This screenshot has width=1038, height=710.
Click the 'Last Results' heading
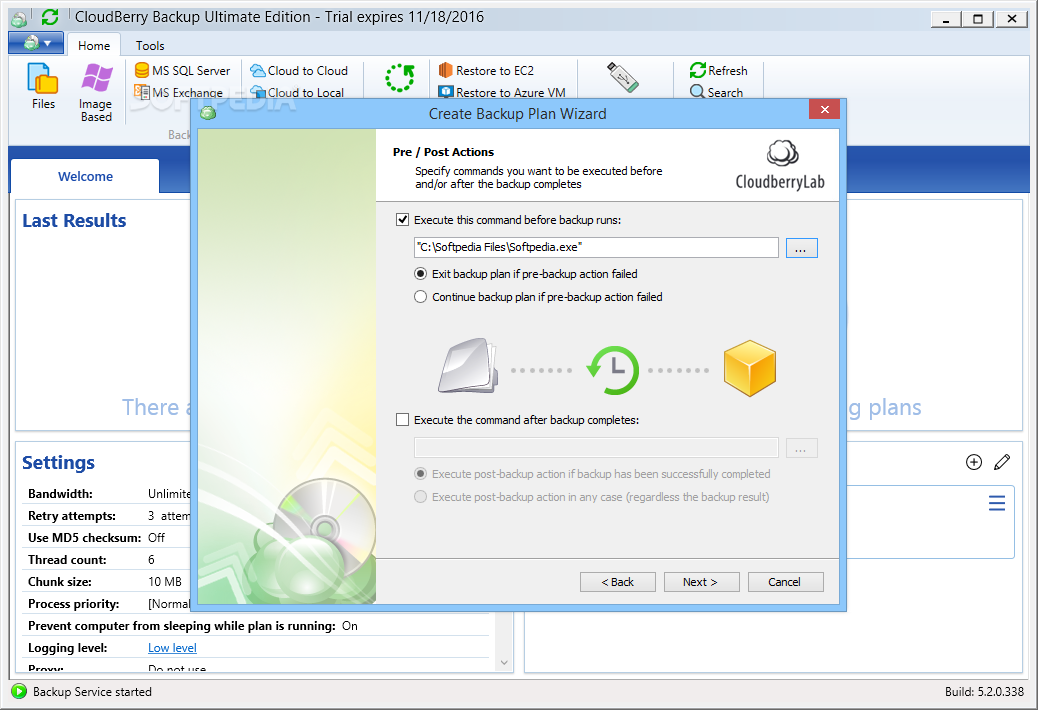click(x=74, y=220)
